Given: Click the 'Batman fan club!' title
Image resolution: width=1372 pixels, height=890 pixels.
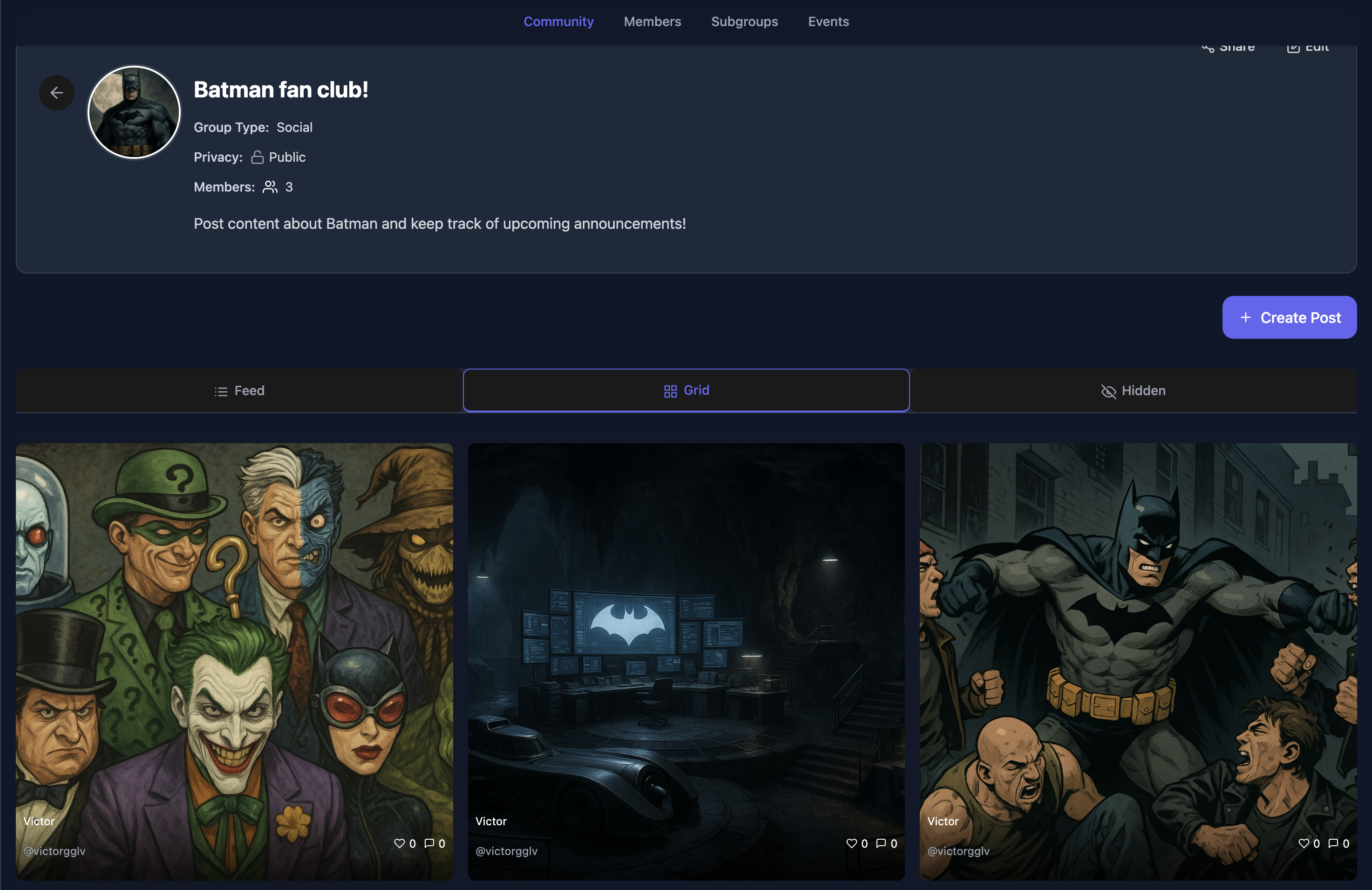Looking at the screenshot, I should 281,89.
